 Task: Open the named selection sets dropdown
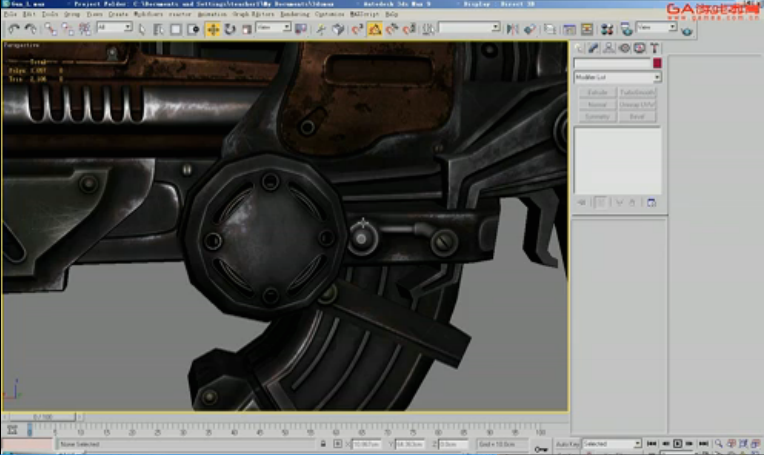point(469,27)
